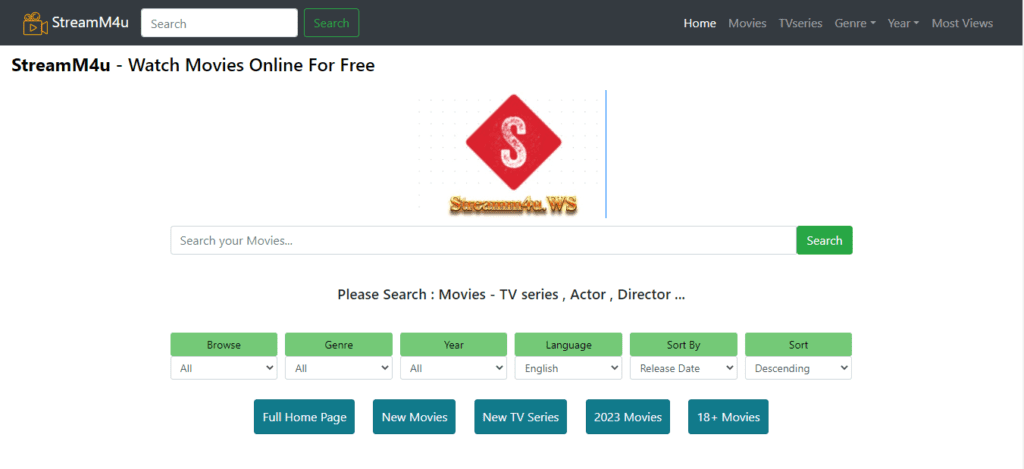1024x469 pixels.
Task: Click the StreamM4u camera logo icon
Action: click(x=35, y=24)
